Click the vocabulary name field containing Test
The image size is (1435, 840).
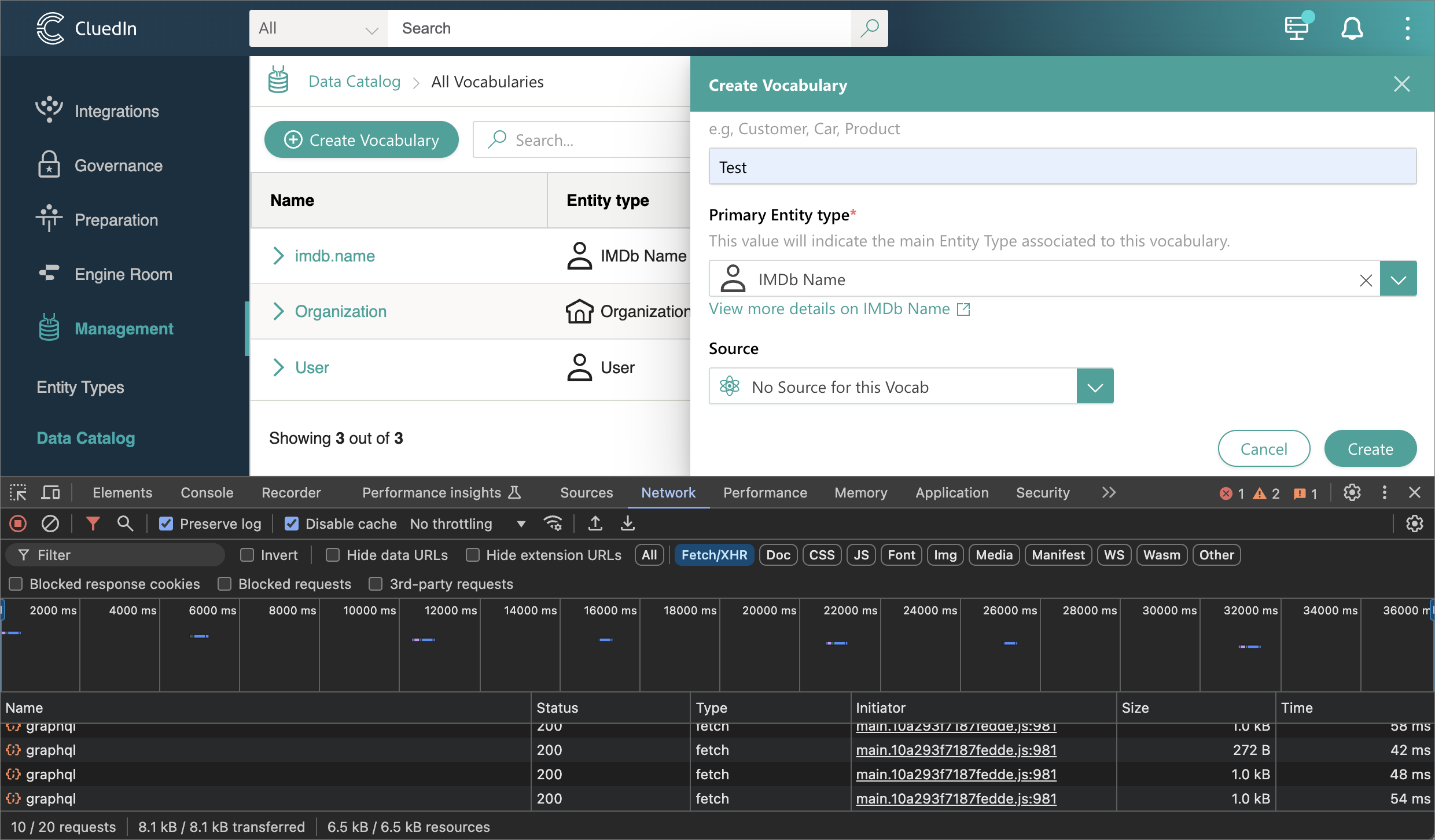[1062, 167]
